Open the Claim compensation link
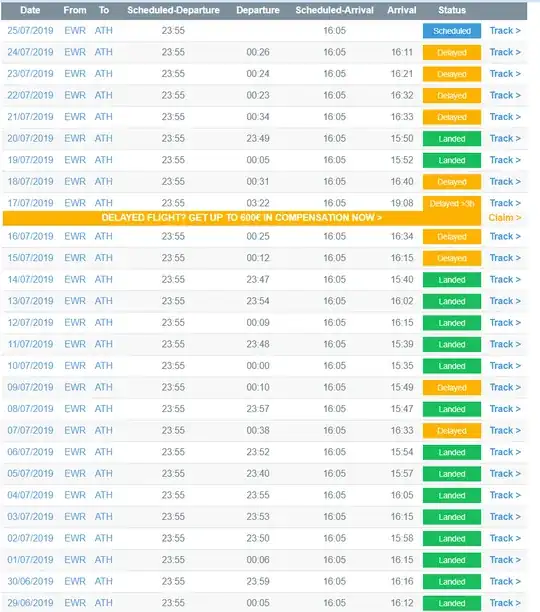Screen dimensions: 540x612 [x=504, y=217]
